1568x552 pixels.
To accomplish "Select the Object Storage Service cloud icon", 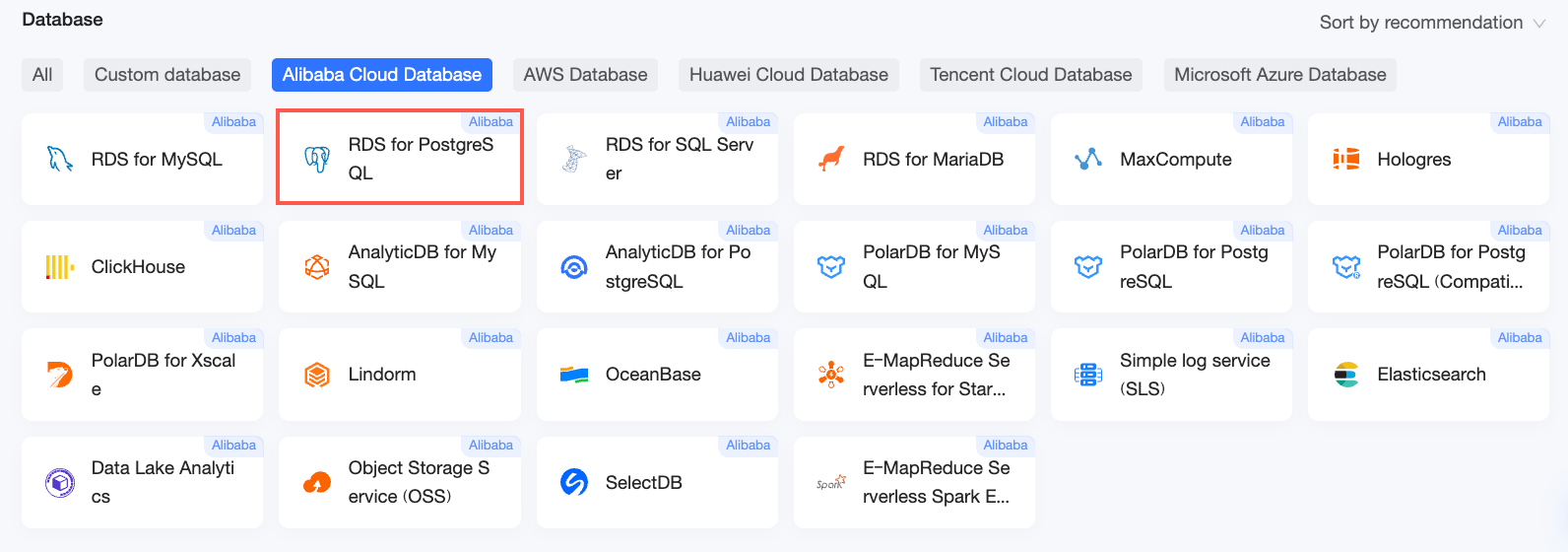I will (x=317, y=482).
